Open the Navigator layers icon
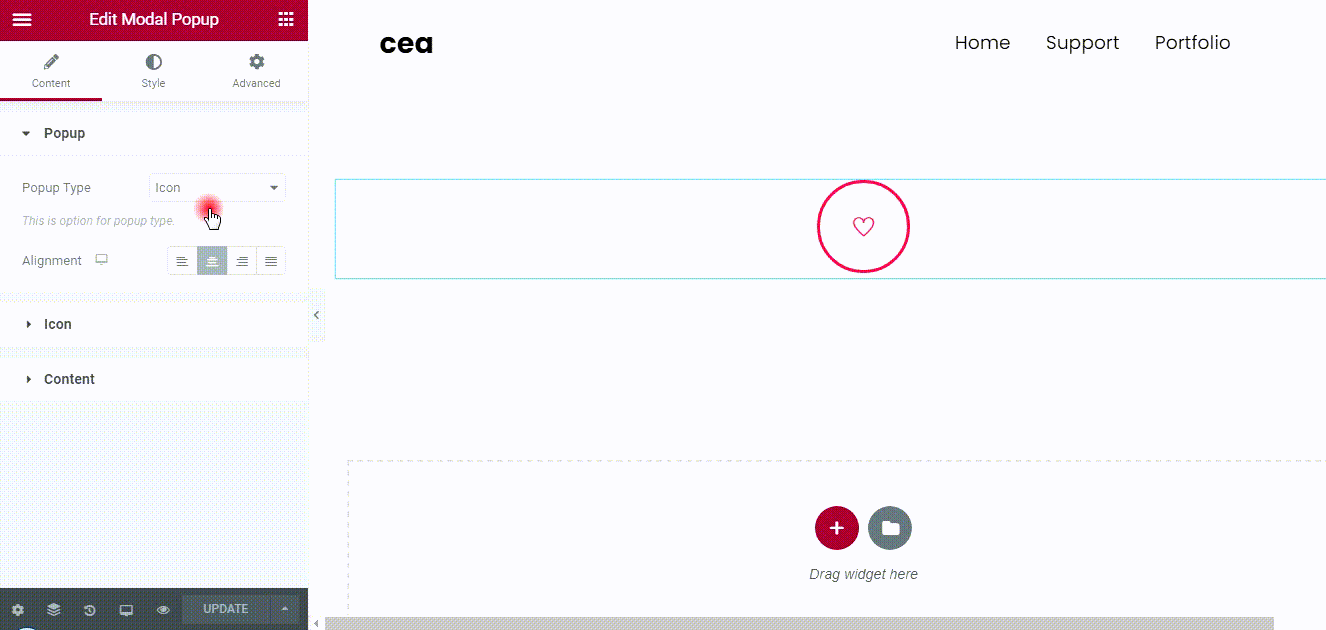Screen dimensions: 1326x630 [x=54, y=609]
